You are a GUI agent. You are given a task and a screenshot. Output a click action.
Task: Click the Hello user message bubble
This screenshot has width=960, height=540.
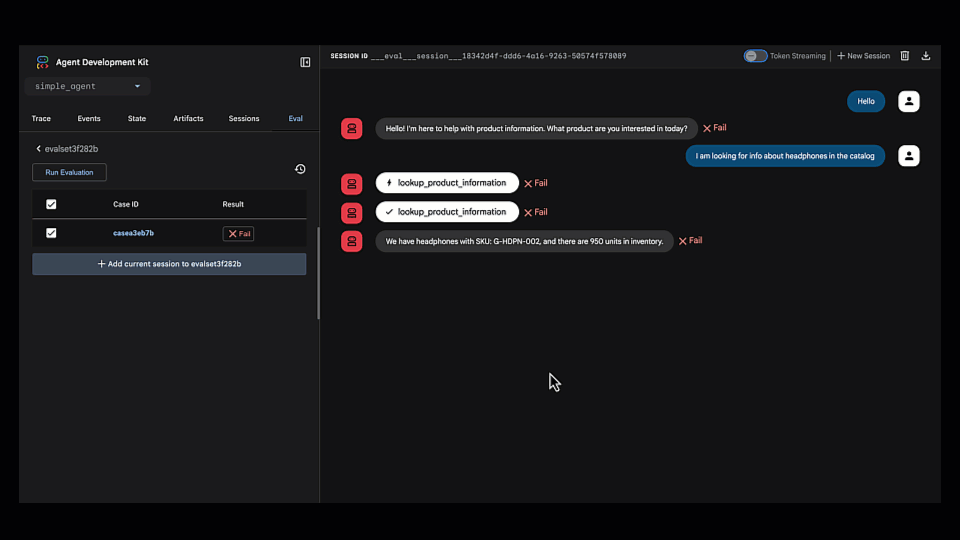click(866, 101)
